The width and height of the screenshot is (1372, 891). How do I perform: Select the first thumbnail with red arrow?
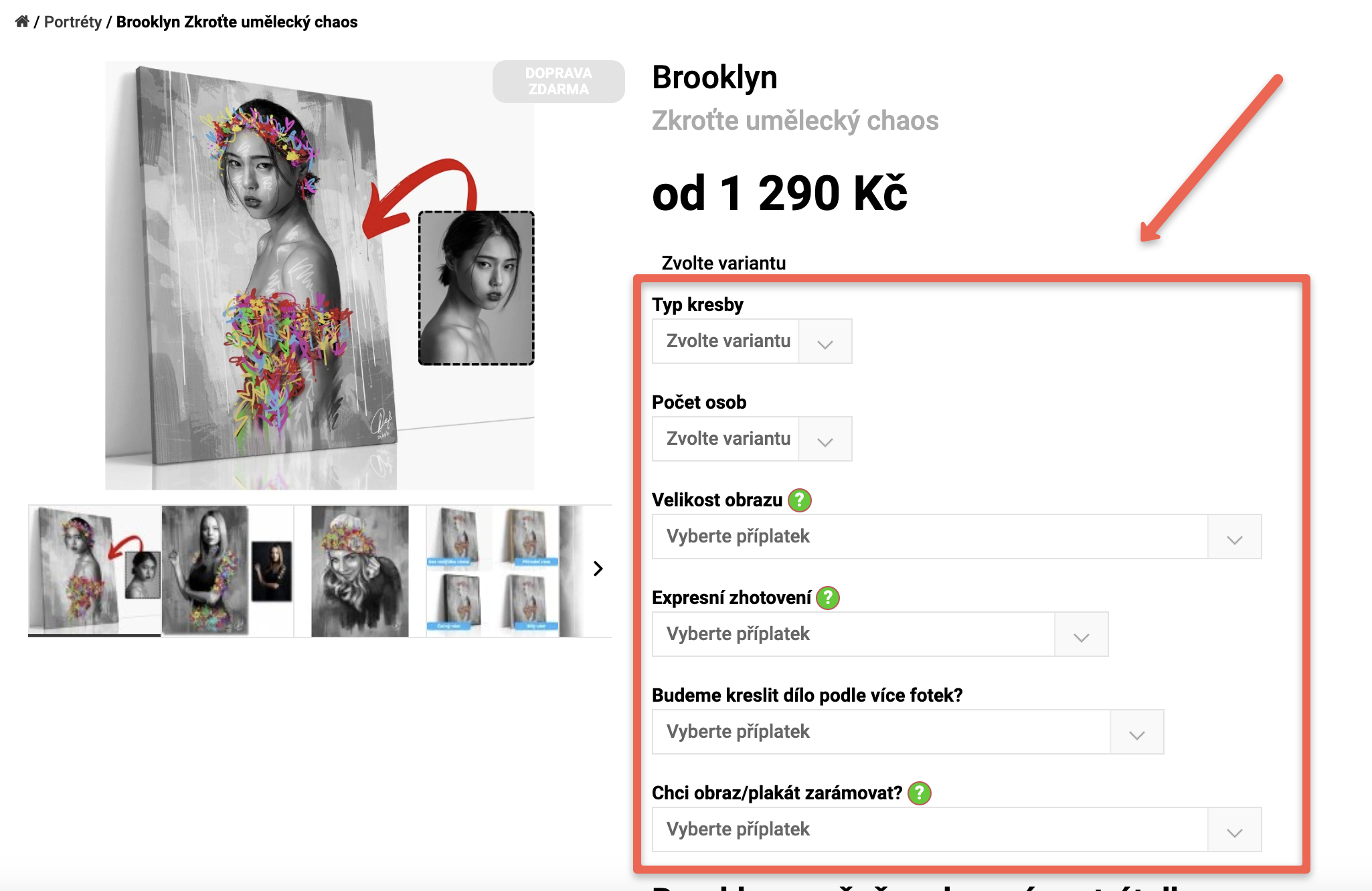(x=94, y=571)
